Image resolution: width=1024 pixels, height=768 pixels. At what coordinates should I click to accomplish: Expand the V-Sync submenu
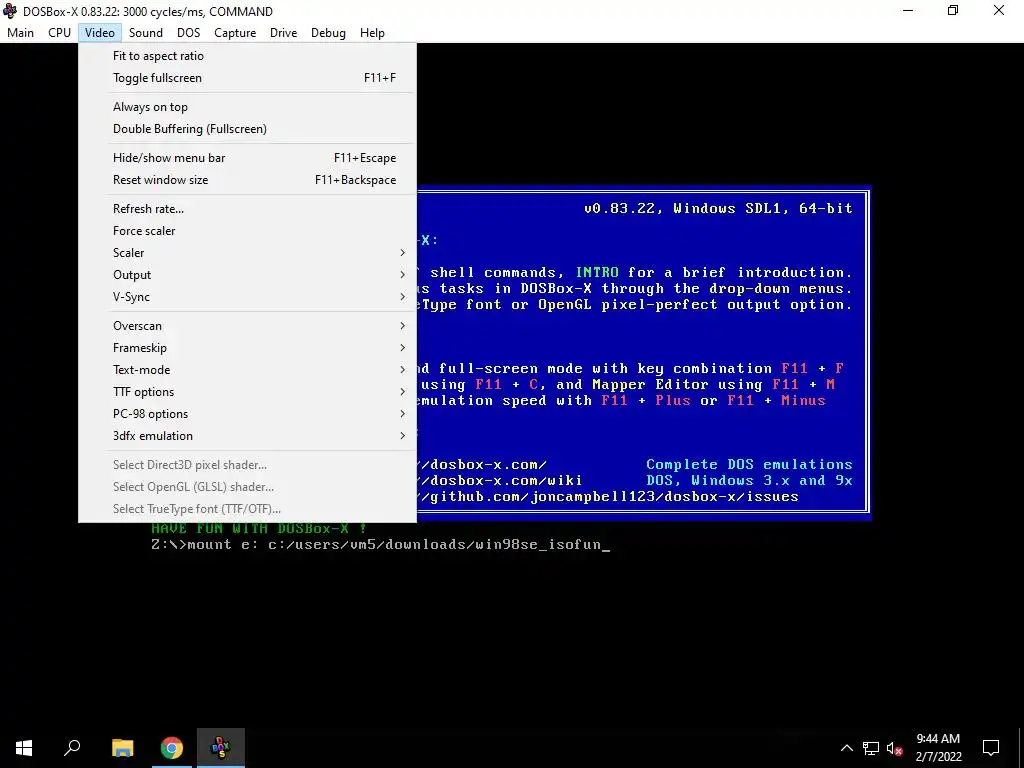247,296
